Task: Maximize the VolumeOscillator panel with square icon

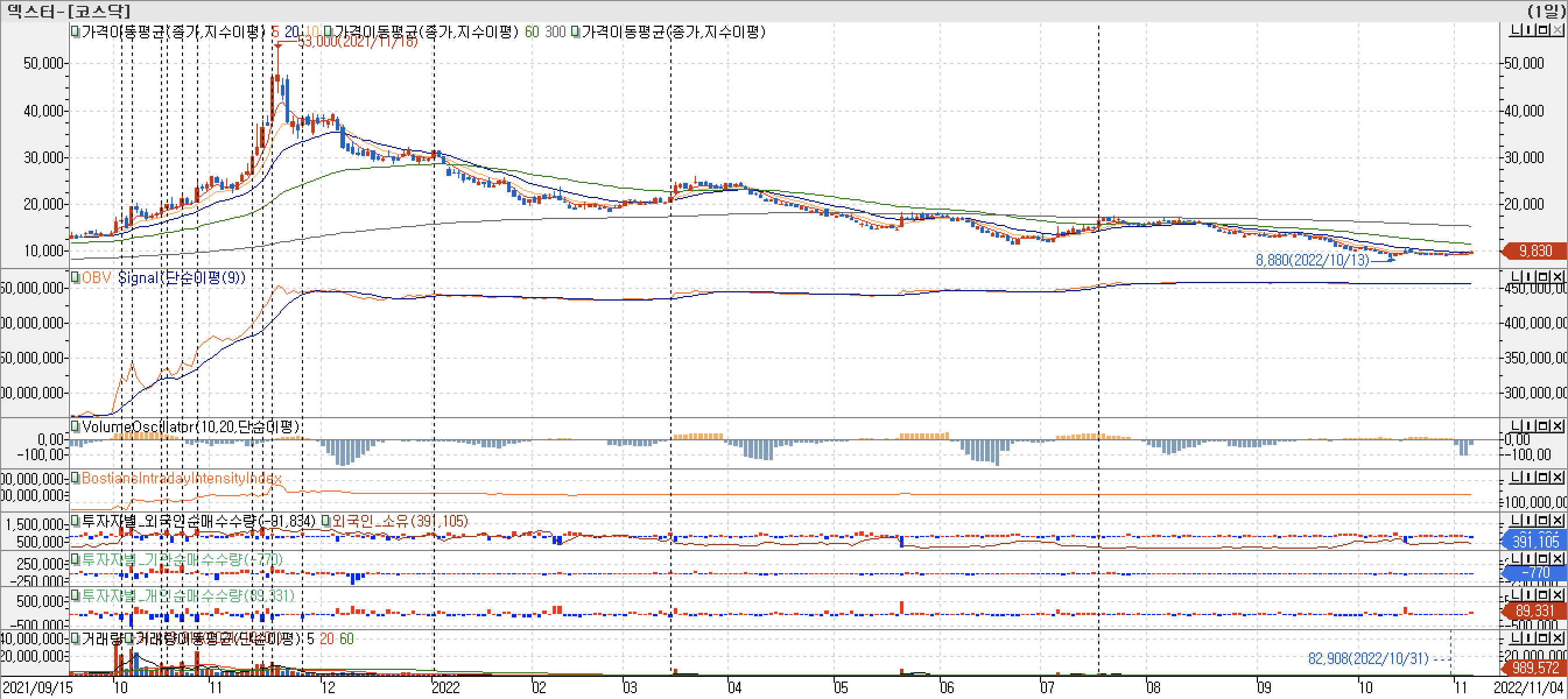Action: click(1544, 426)
